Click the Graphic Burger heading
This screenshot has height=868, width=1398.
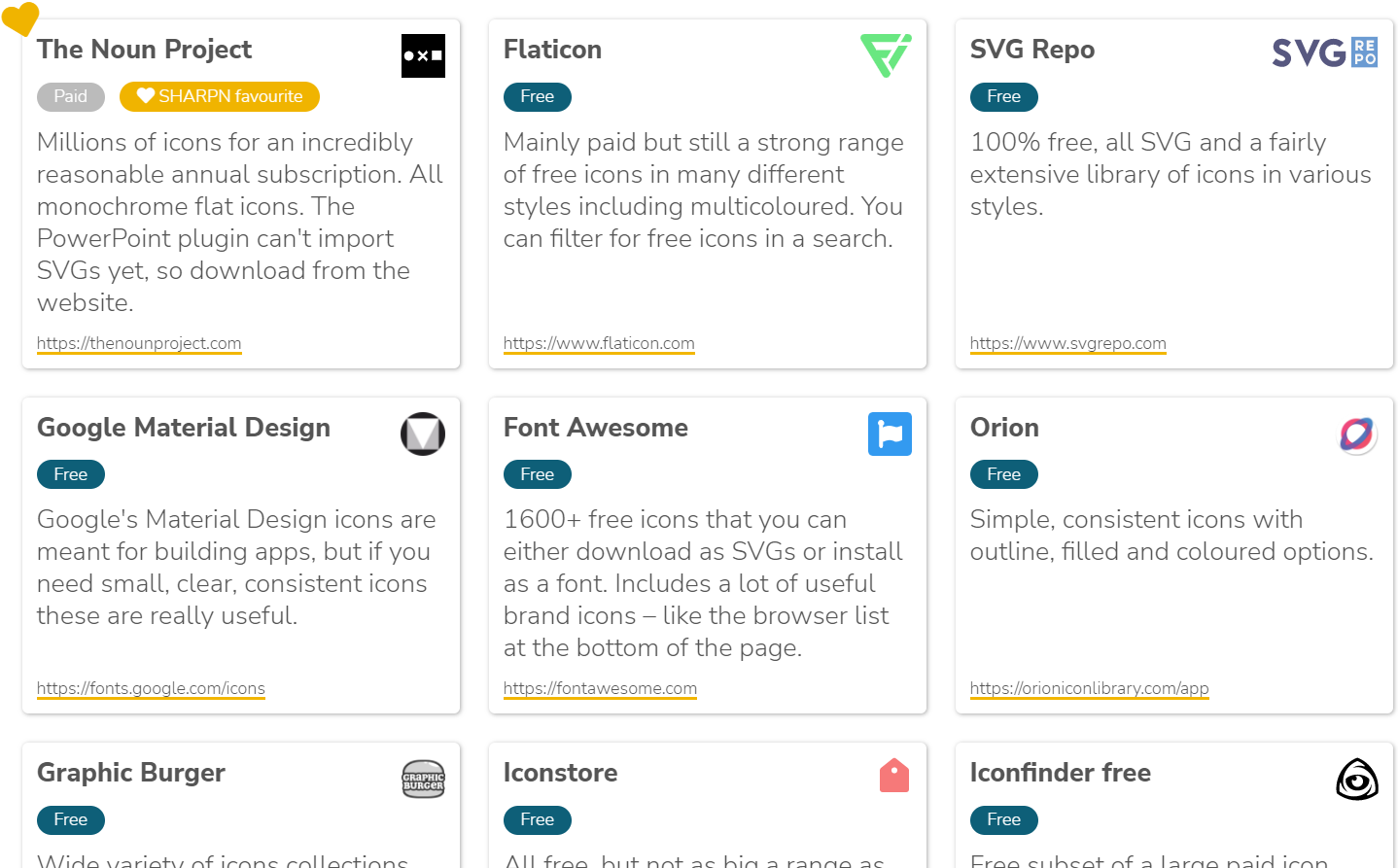coord(131,773)
